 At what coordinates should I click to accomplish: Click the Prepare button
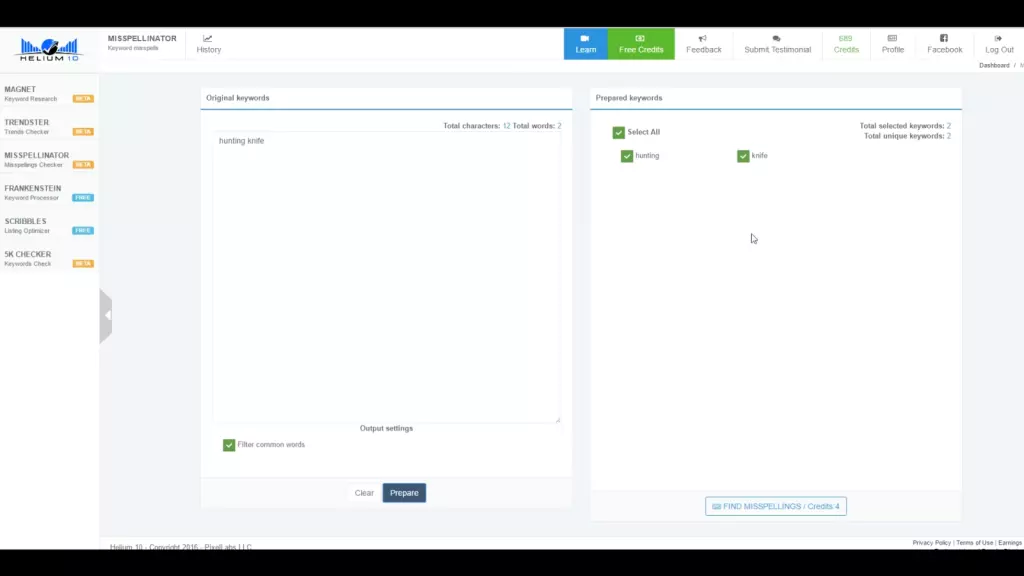[x=404, y=493]
